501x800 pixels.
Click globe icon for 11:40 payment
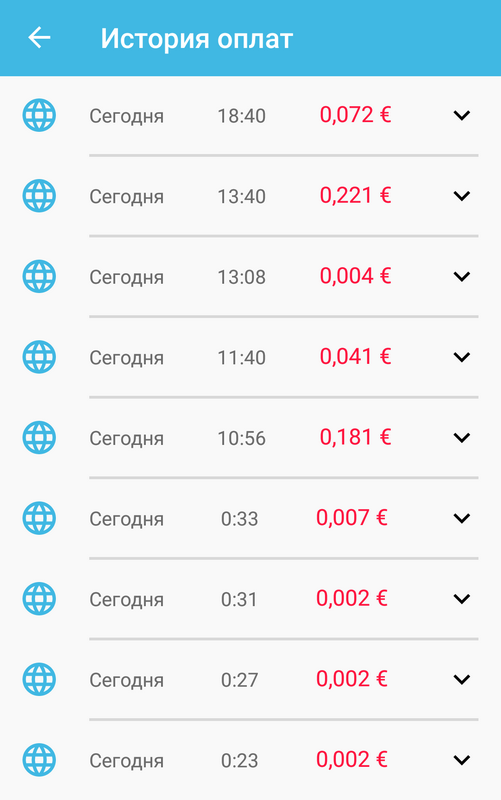39,357
